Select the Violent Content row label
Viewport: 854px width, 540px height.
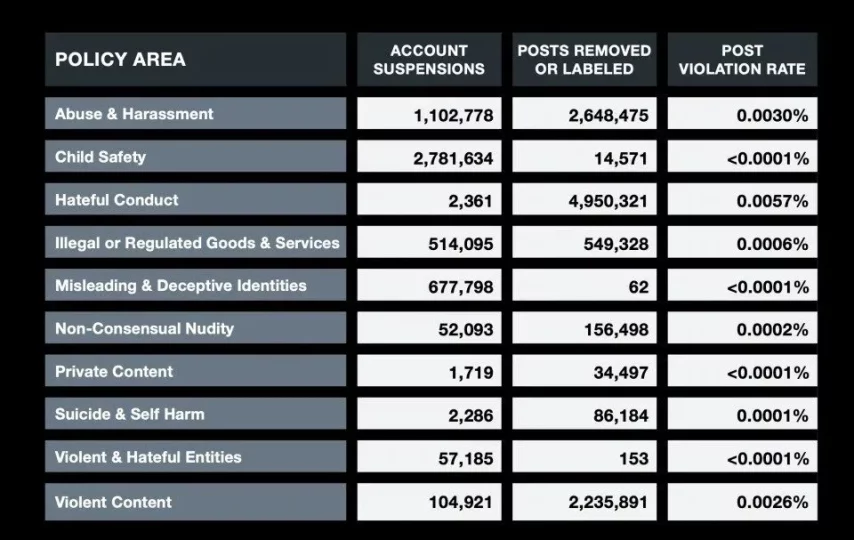click(195, 502)
